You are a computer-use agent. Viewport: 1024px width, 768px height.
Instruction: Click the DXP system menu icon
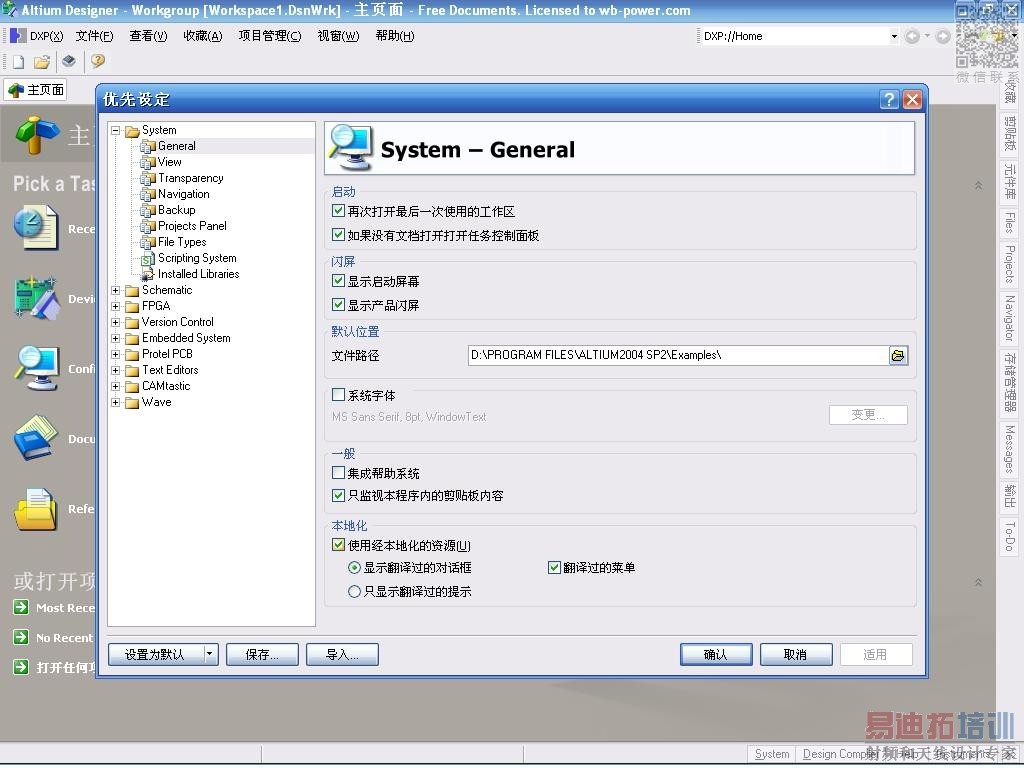[x=18, y=36]
